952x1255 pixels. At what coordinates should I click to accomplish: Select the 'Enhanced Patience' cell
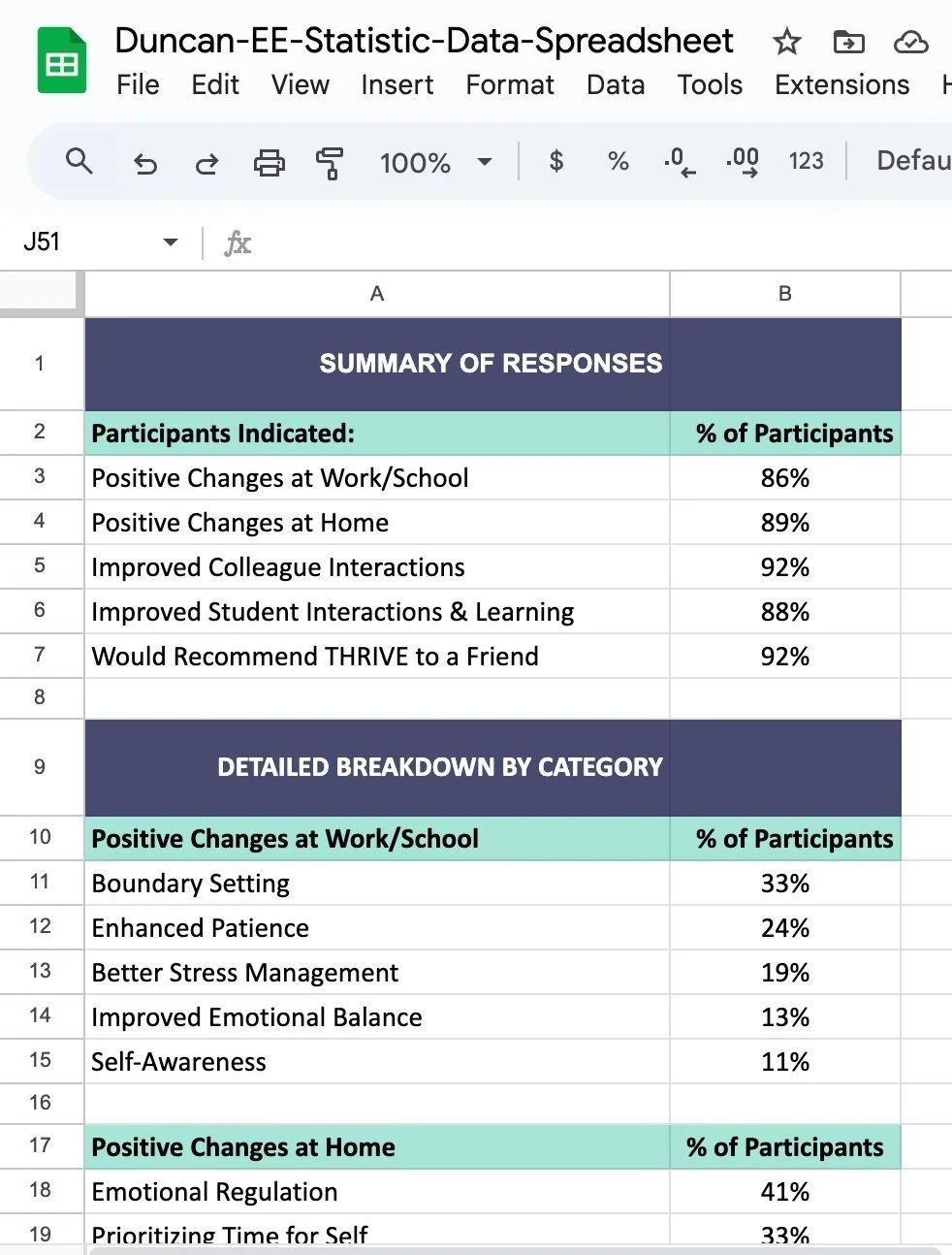coord(377,928)
